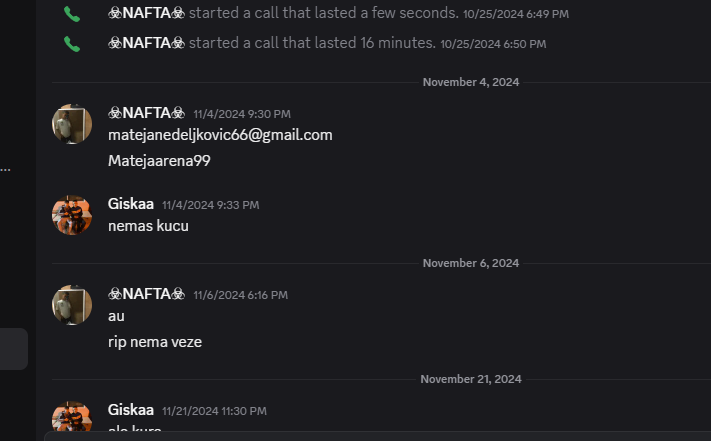711x441 pixels.
Task: Open NAFTA's avatar on 11/4/2024 message
Action: [x=72, y=124]
